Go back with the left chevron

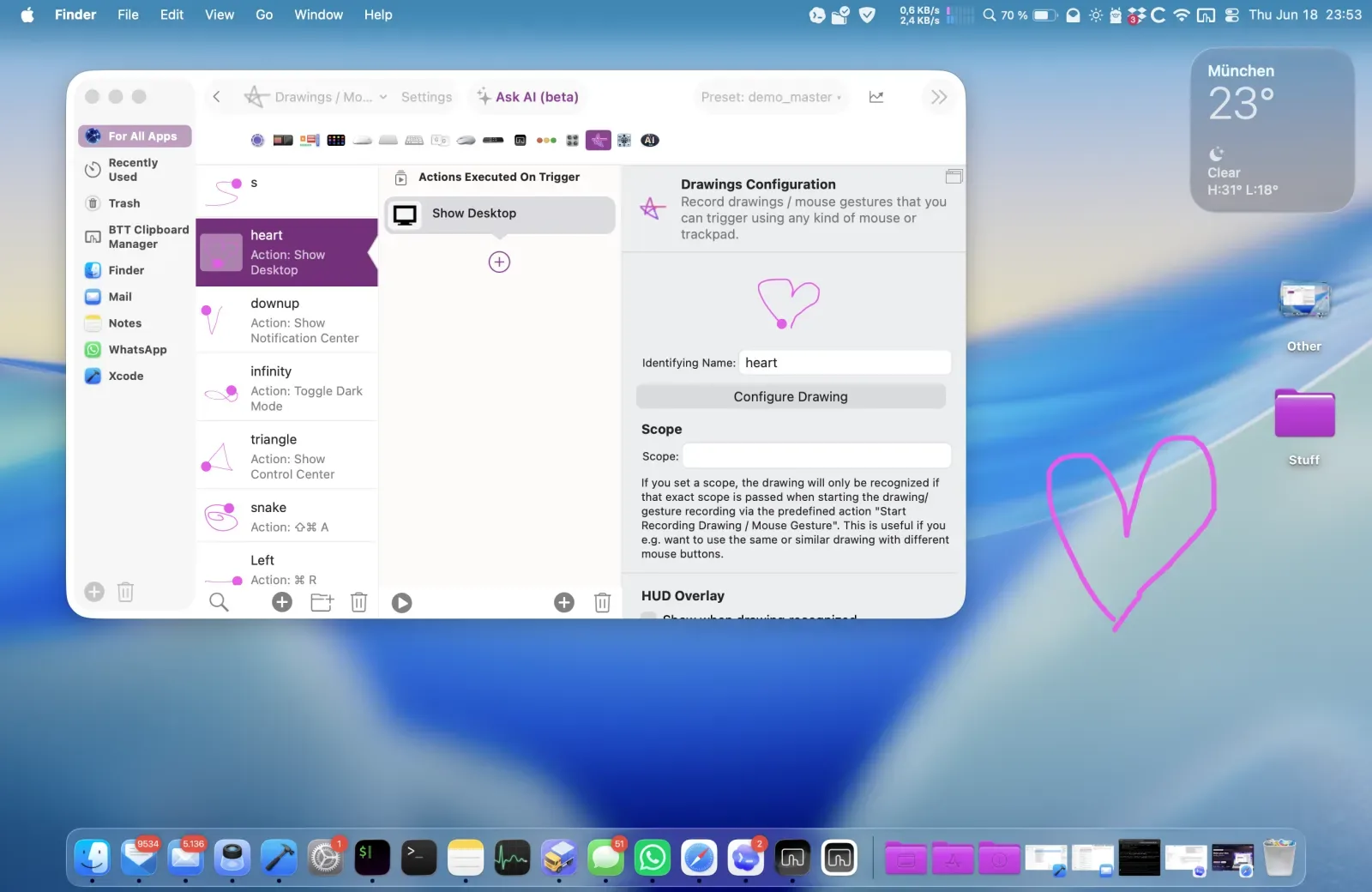click(217, 97)
